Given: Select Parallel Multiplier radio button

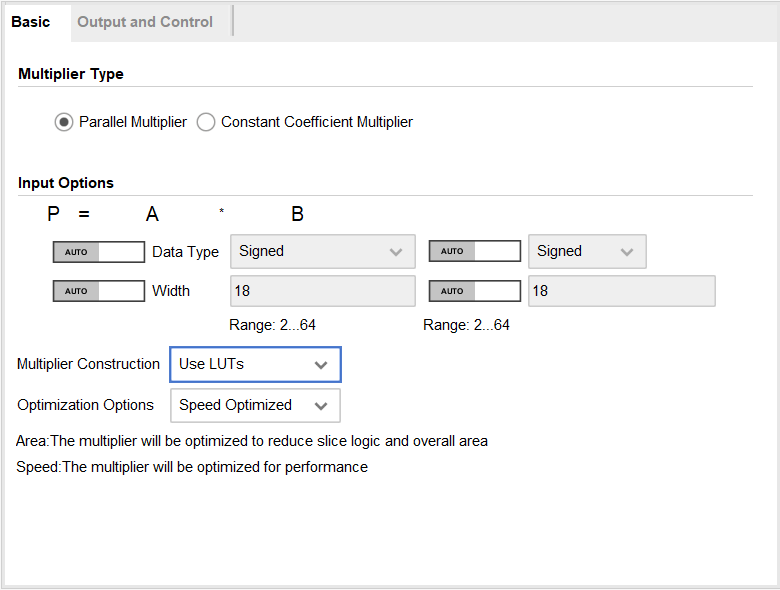Looking at the screenshot, I should [64, 122].
